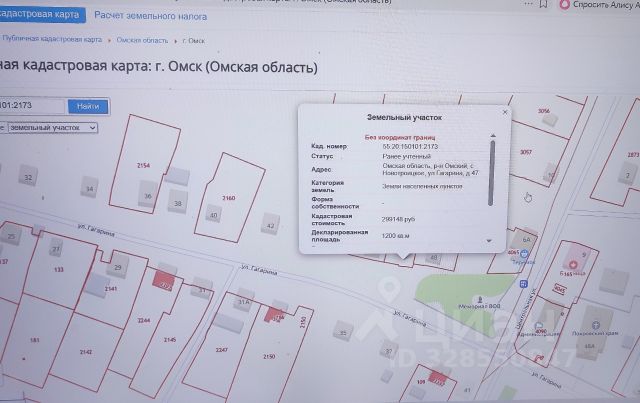
Task: Click the cadastral number 55:20:150101:2173
Action: tap(410, 147)
